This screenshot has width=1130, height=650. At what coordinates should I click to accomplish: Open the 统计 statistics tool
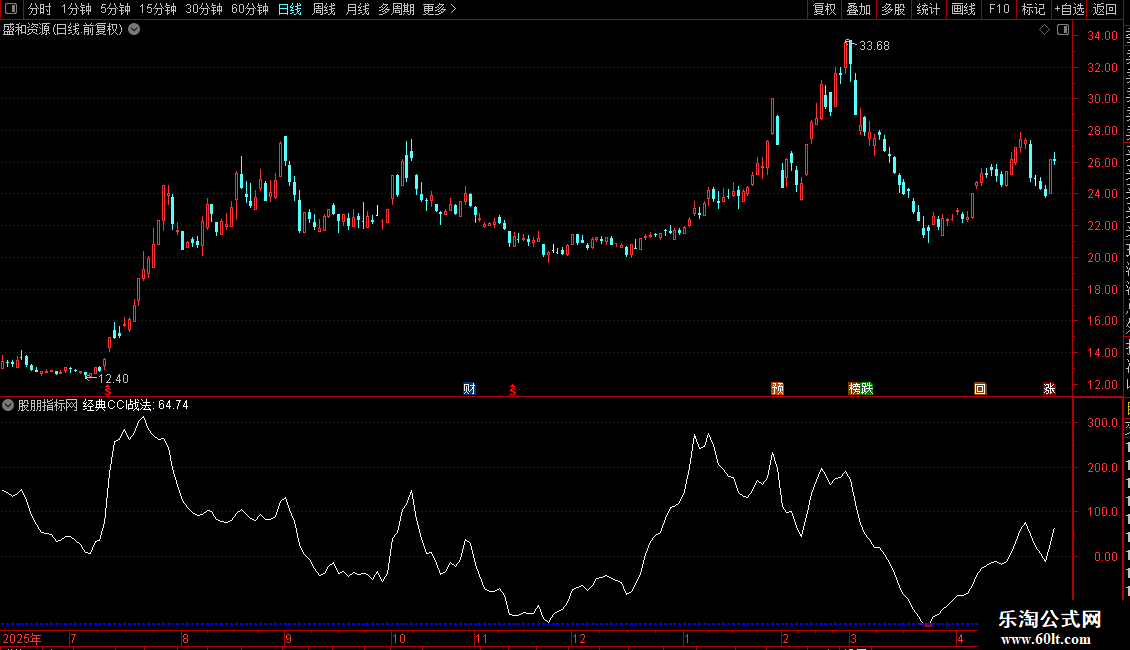pos(928,9)
